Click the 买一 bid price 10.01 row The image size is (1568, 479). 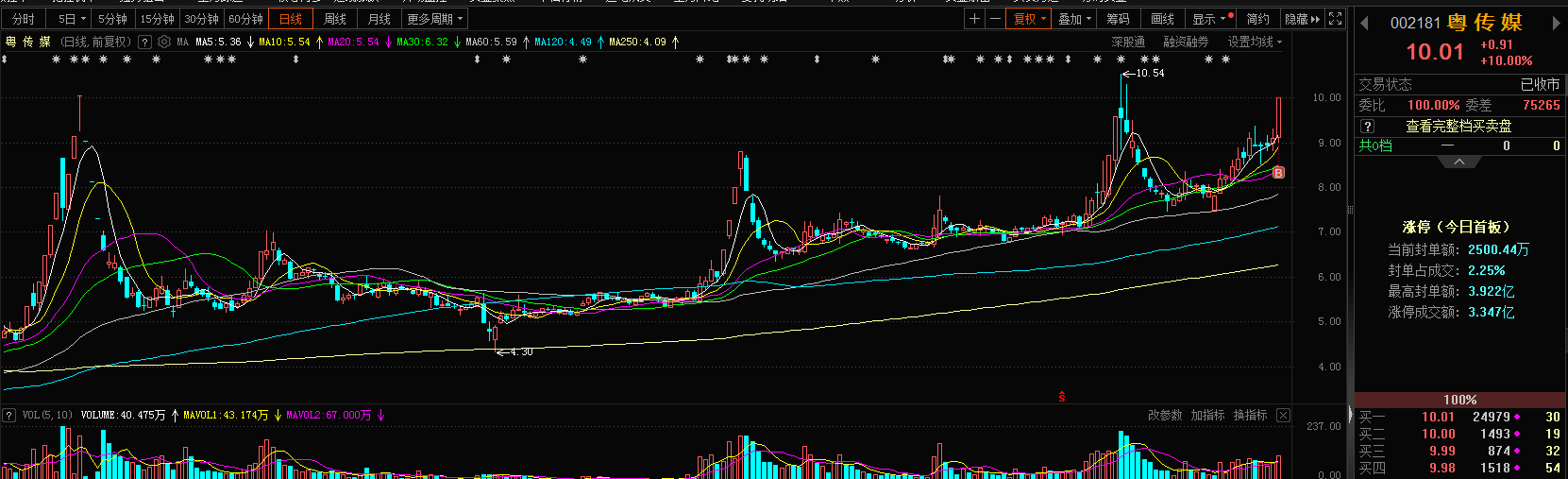[1459, 417]
